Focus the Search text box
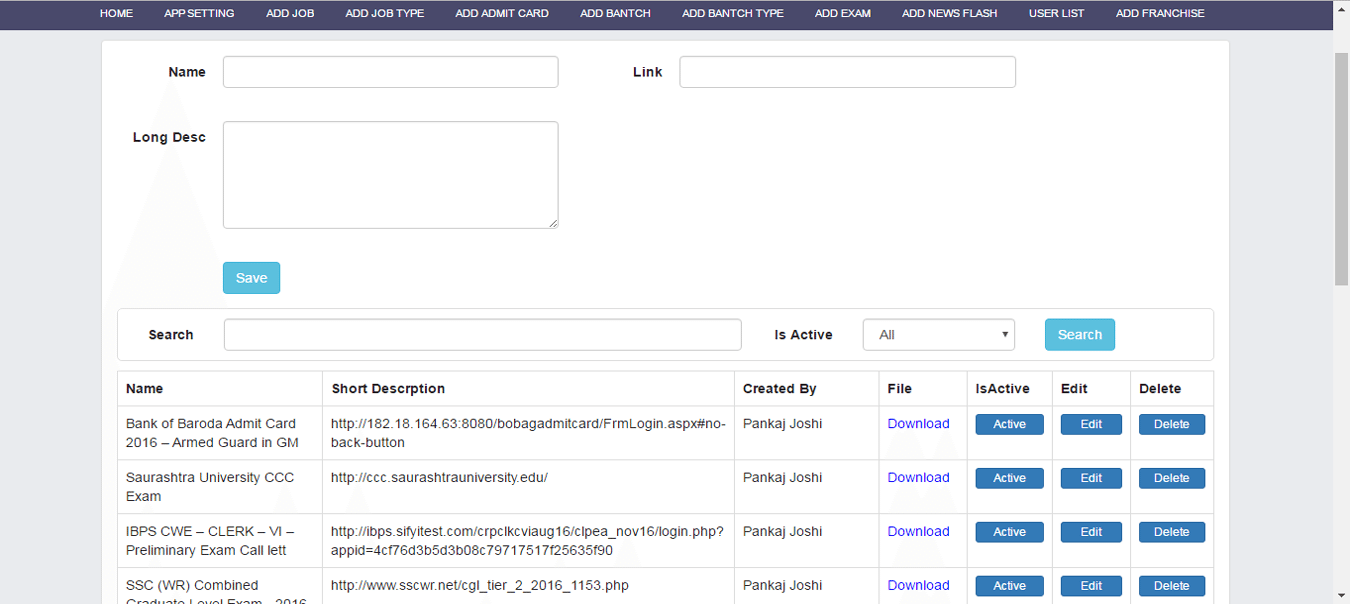The image size is (1350, 604). [482, 335]
